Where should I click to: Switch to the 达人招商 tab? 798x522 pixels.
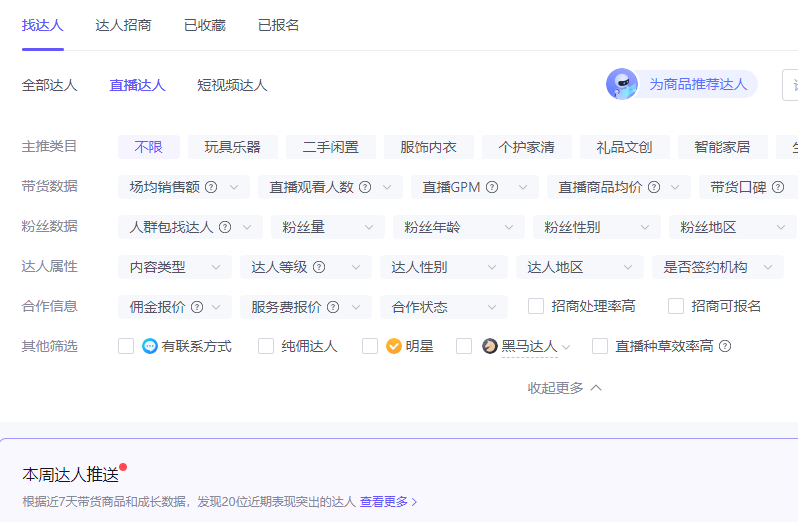coord(123,25)
